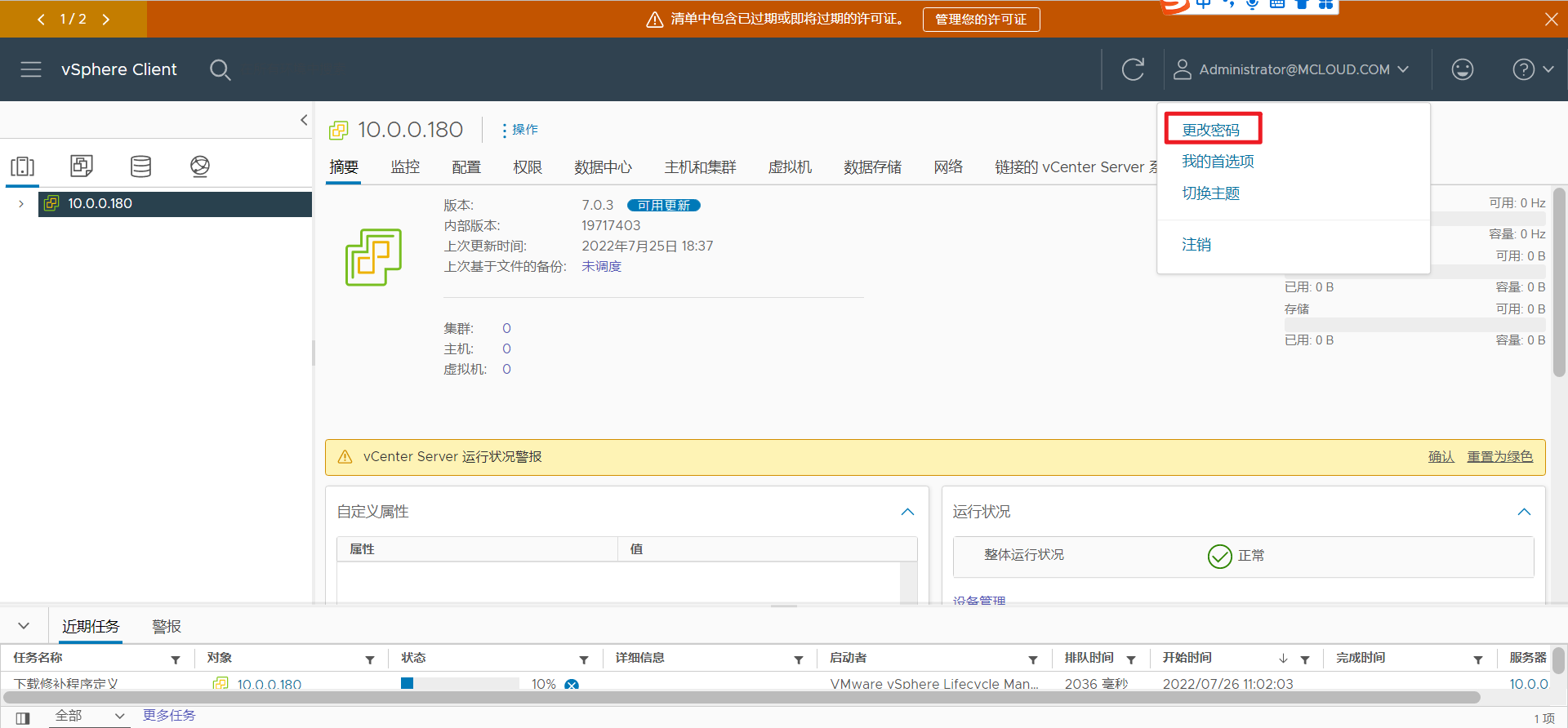Click the 值 column header
This screenshot has width=1568, height=728.
pyautogui.click(x=767, y=549)
